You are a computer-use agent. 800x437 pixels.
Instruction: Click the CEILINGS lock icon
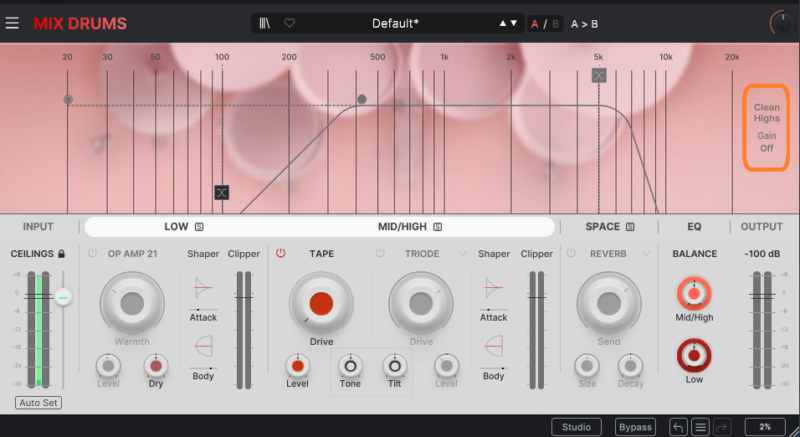click(x=63, y=254)
